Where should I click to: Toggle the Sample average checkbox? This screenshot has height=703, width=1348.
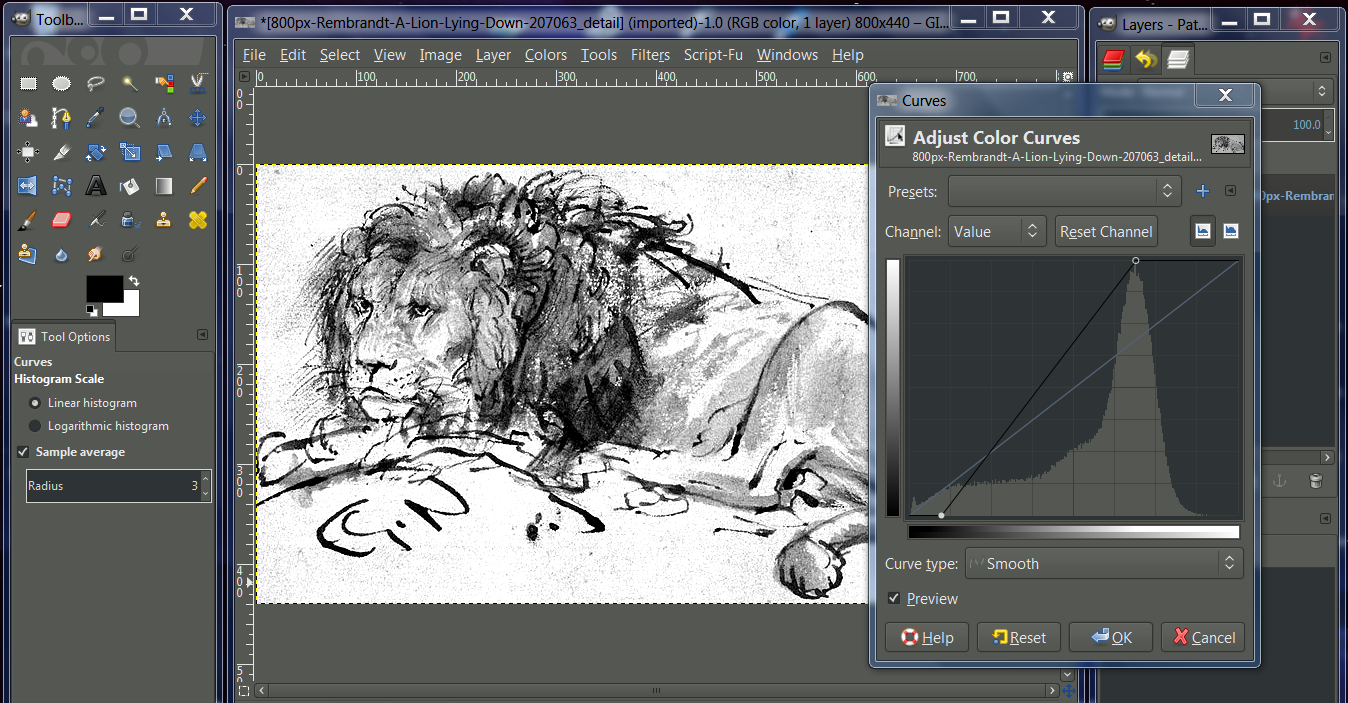23,452
